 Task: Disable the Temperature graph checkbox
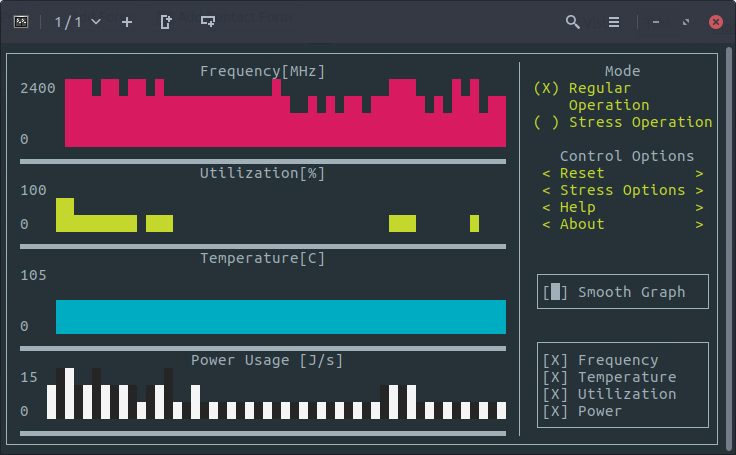pyautogui.click(x=555, y=377)
